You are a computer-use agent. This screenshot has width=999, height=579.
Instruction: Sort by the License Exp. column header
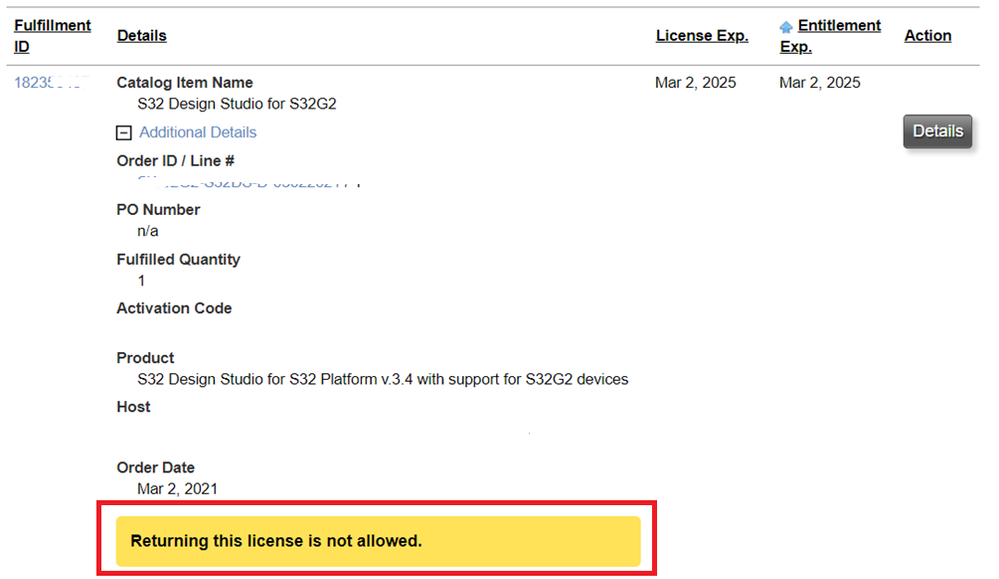tap(702, 36)
